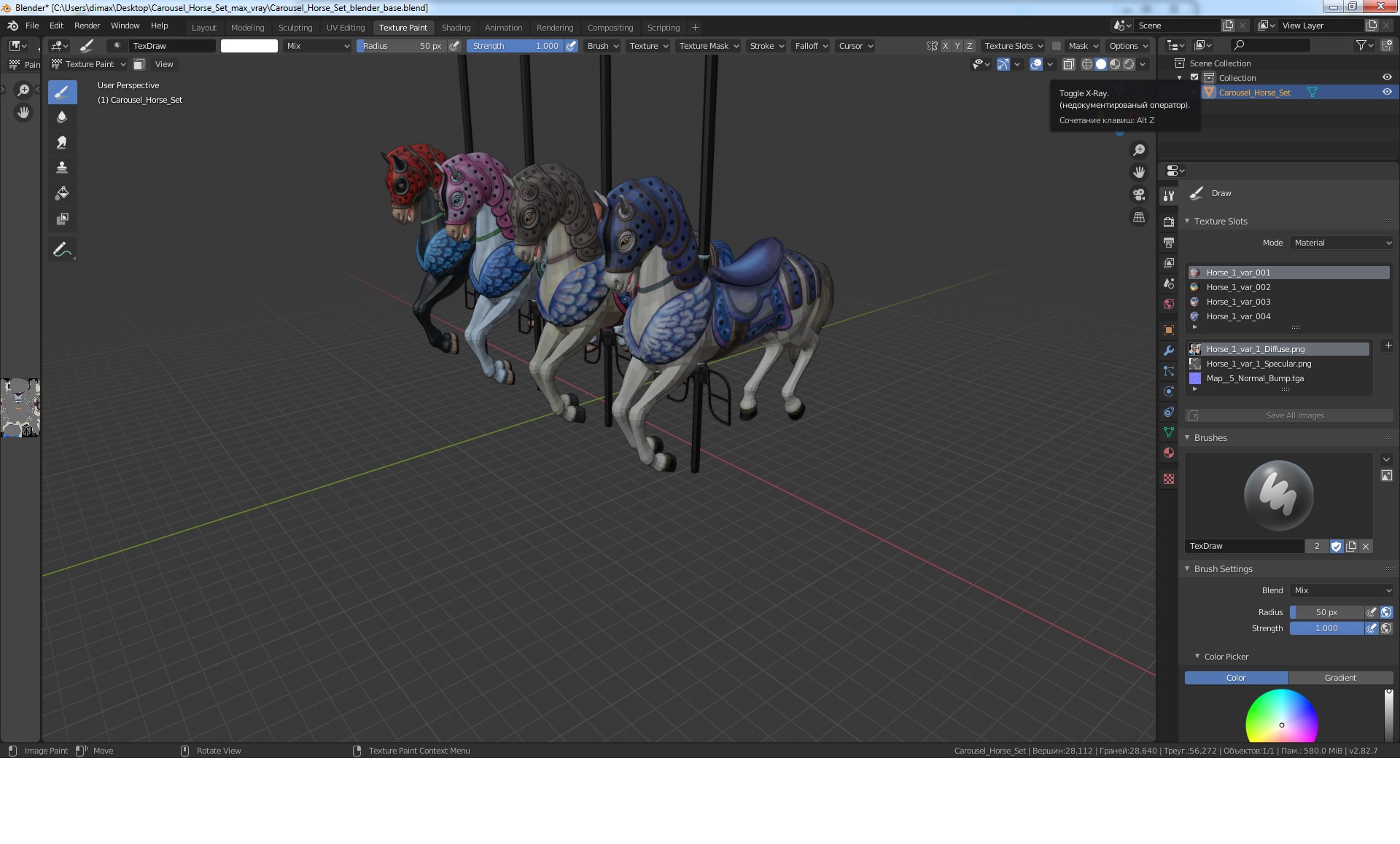Toggle X-Ray display button

(x=1069, y=64)
